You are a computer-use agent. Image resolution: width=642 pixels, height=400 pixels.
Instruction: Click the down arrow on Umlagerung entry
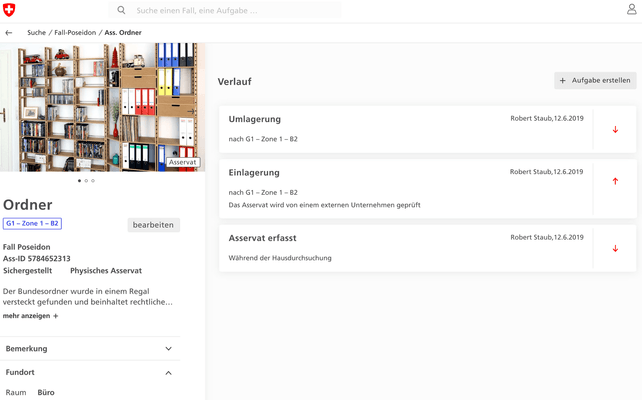(x=615, y=130)
